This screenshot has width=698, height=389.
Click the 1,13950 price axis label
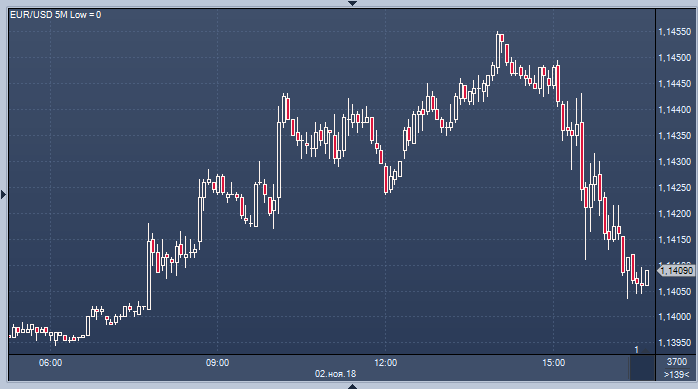coord(675,343)
